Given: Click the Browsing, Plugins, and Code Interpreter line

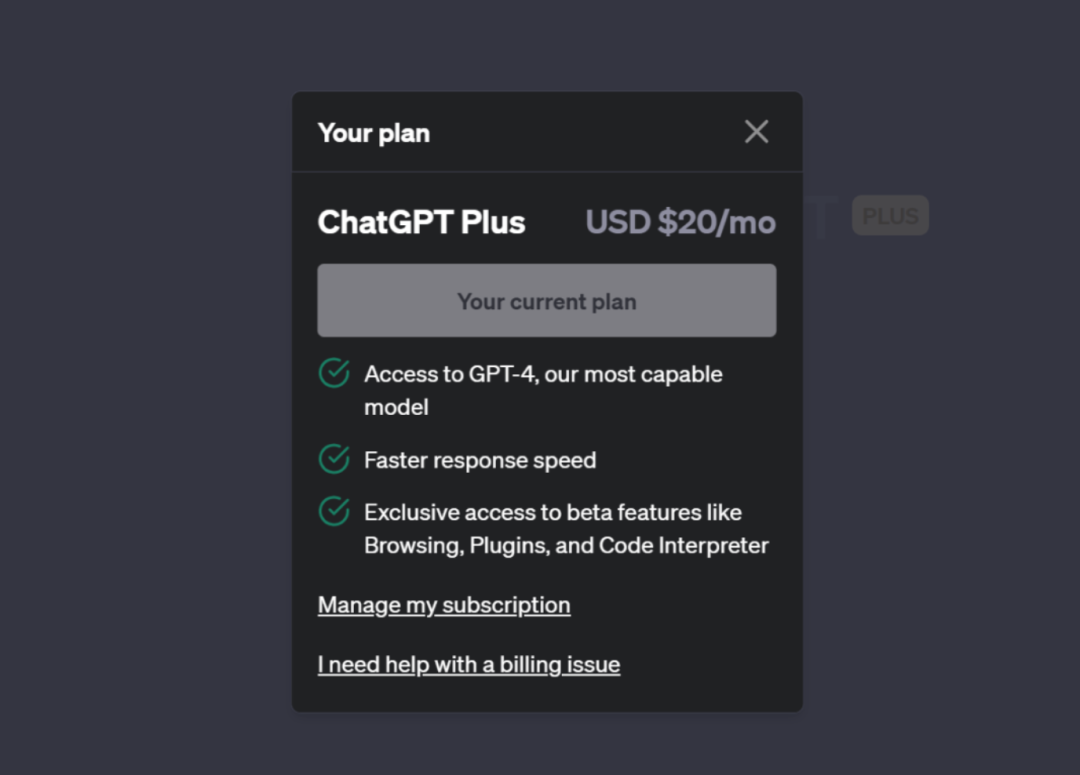Looking at the screenshot, I should (566, 546).
